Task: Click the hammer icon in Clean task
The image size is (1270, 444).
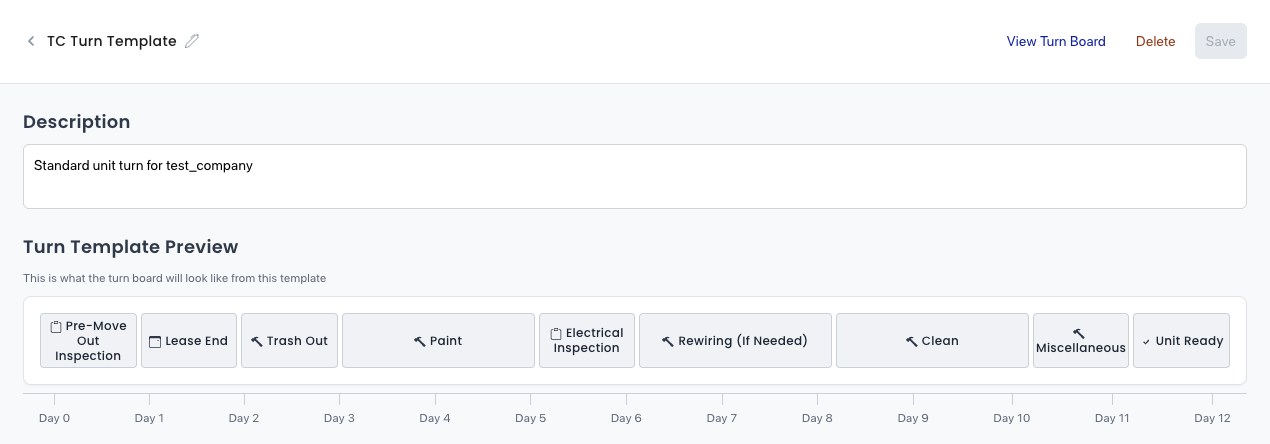Action: (912, 341)
